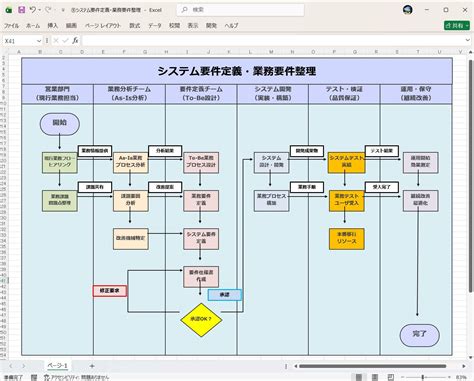Image resolution: width=474 pixels, height=381 pixels.
Task: Click the Enter checkmark icon in formula bar
Action: tap(65, 41)
